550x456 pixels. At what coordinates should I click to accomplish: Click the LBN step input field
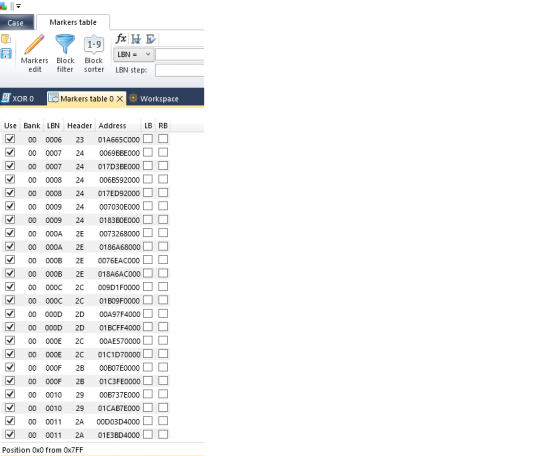pos(180,70)
